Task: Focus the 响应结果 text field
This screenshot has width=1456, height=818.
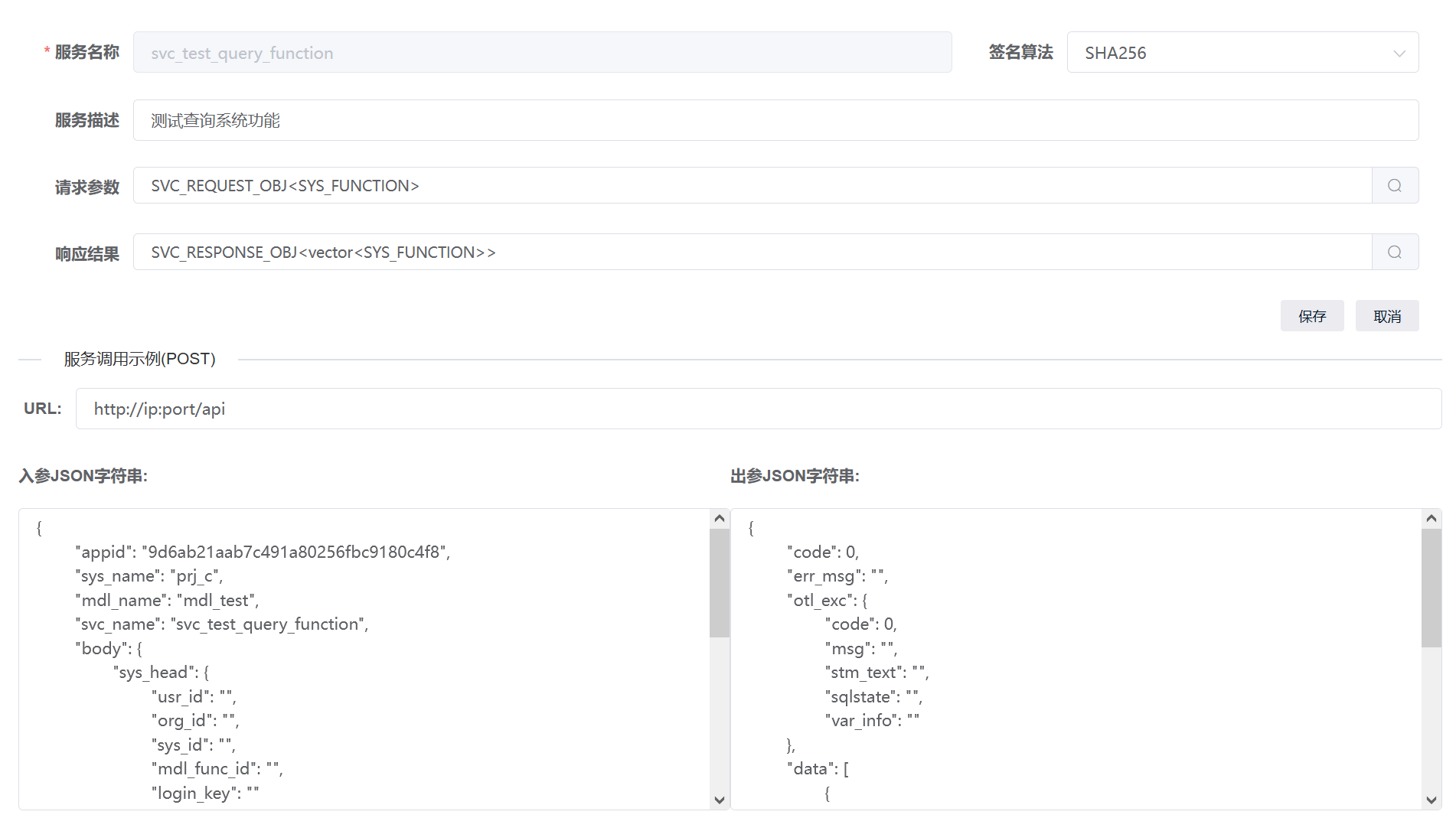Action: pyautogui.click(x=752, y=252)
